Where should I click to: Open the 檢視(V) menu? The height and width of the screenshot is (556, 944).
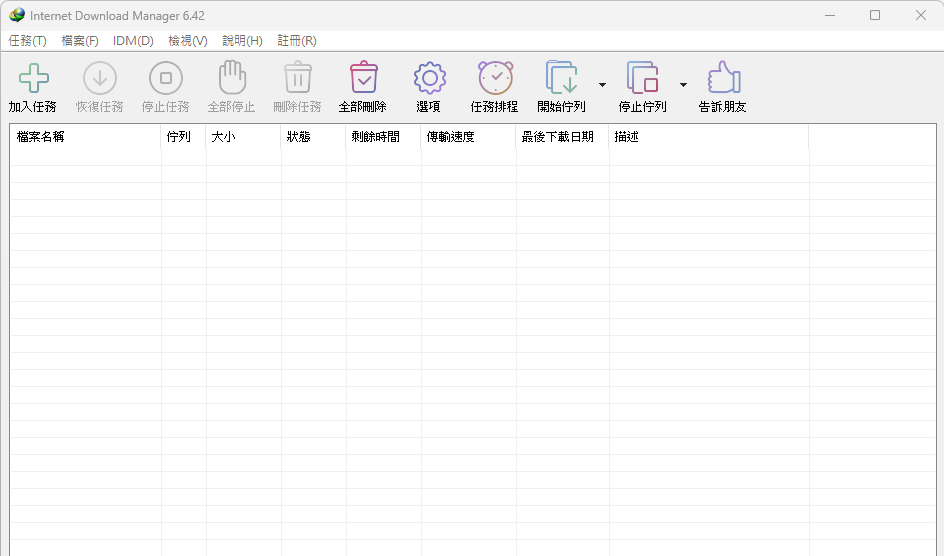coord(188,41)
